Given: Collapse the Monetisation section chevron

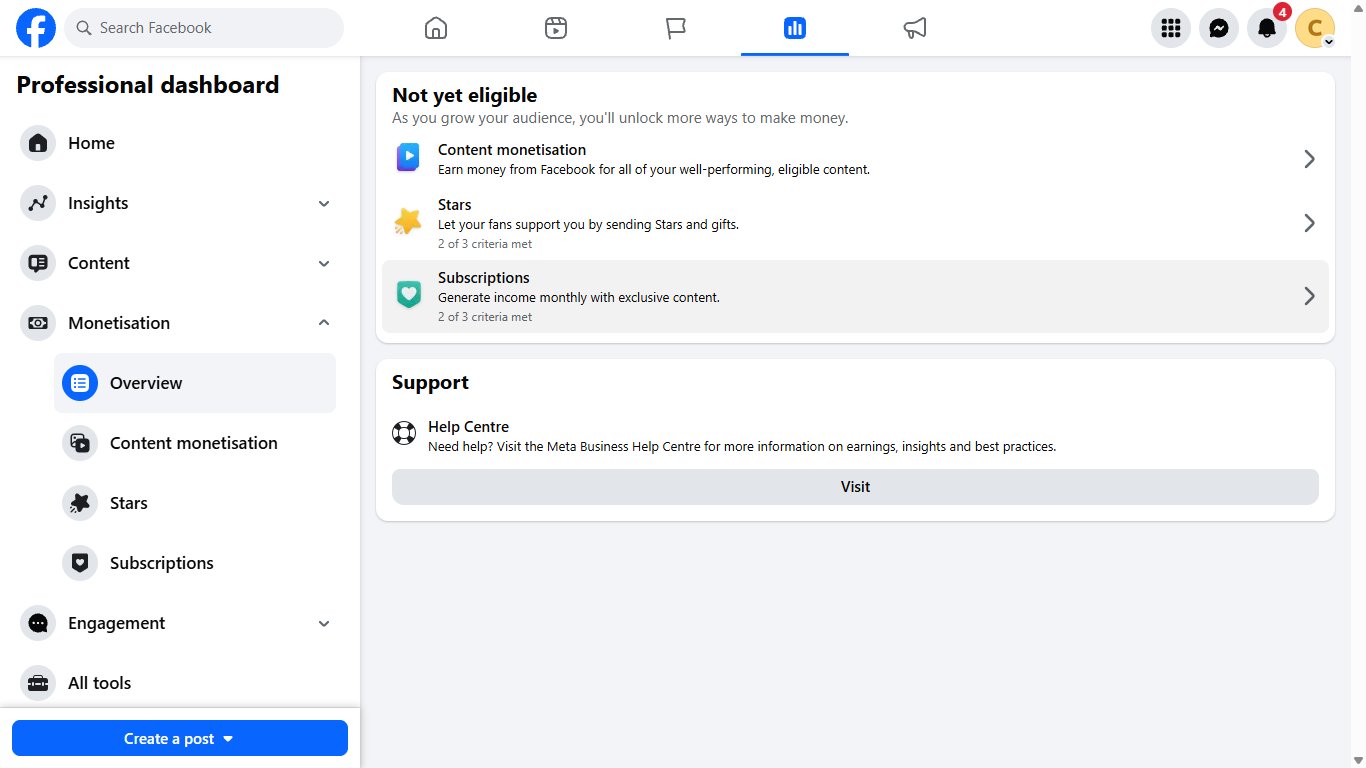Looking at the screenshot, I should click(324, 323).
